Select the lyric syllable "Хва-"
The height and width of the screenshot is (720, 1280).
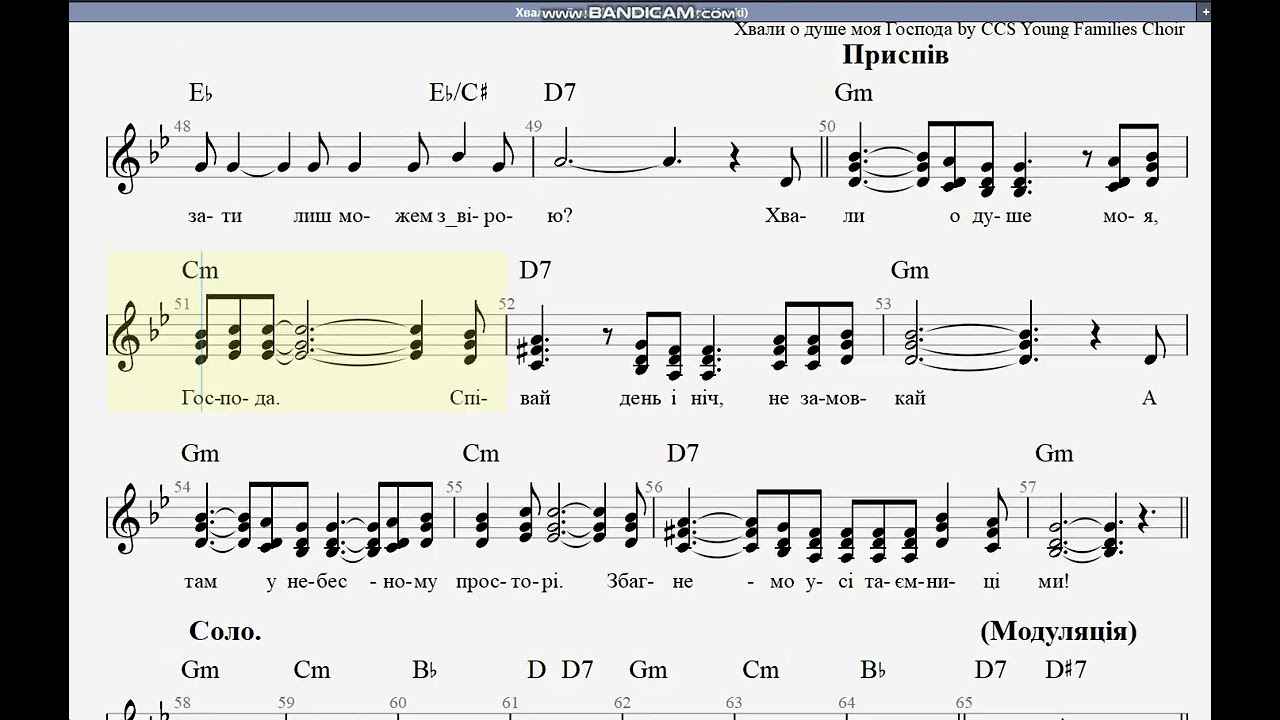(x=784, y=215)
